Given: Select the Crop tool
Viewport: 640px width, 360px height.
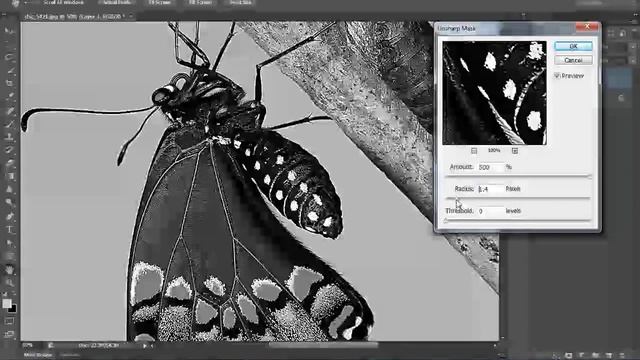Looking at the screenshot, I should click(9, 83).
